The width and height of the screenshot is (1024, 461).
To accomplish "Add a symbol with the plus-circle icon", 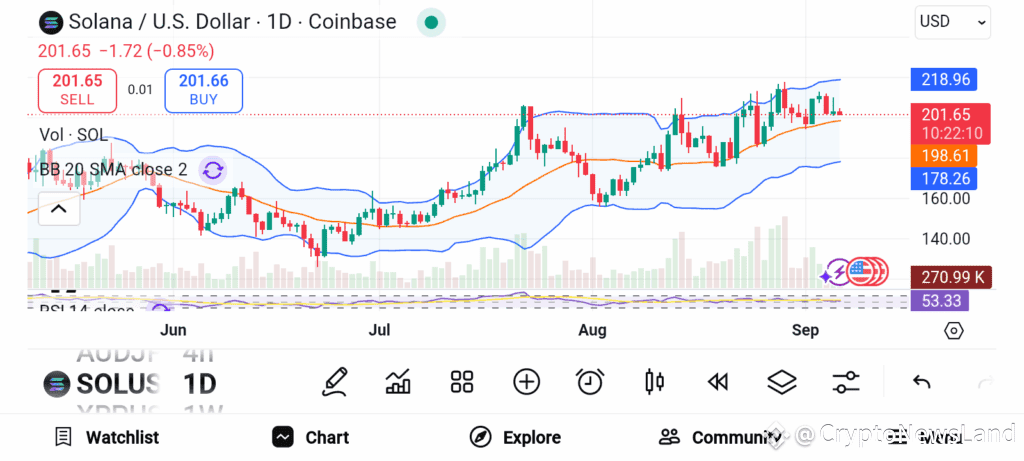I will (526, 382).
